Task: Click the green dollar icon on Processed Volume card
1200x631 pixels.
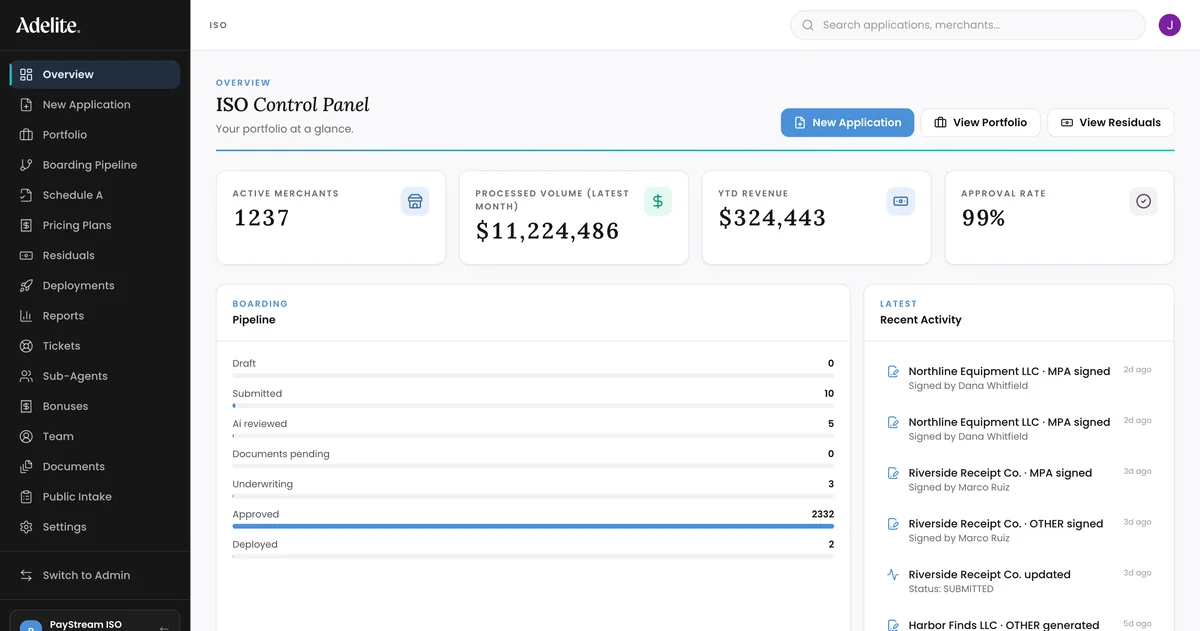Action: pyautogui.click(x=658, y=201)
